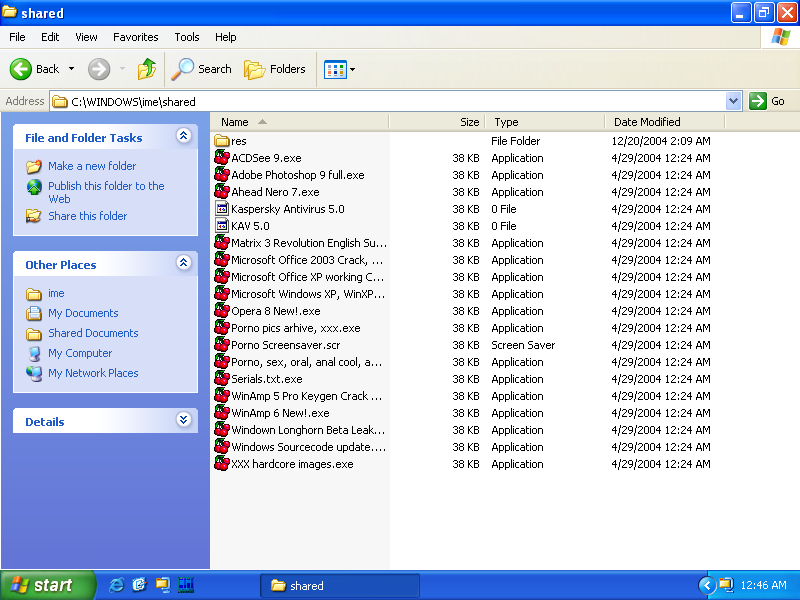Open the Shared Documents link
This screenshot has height=600, width=800.
(93, 333)
